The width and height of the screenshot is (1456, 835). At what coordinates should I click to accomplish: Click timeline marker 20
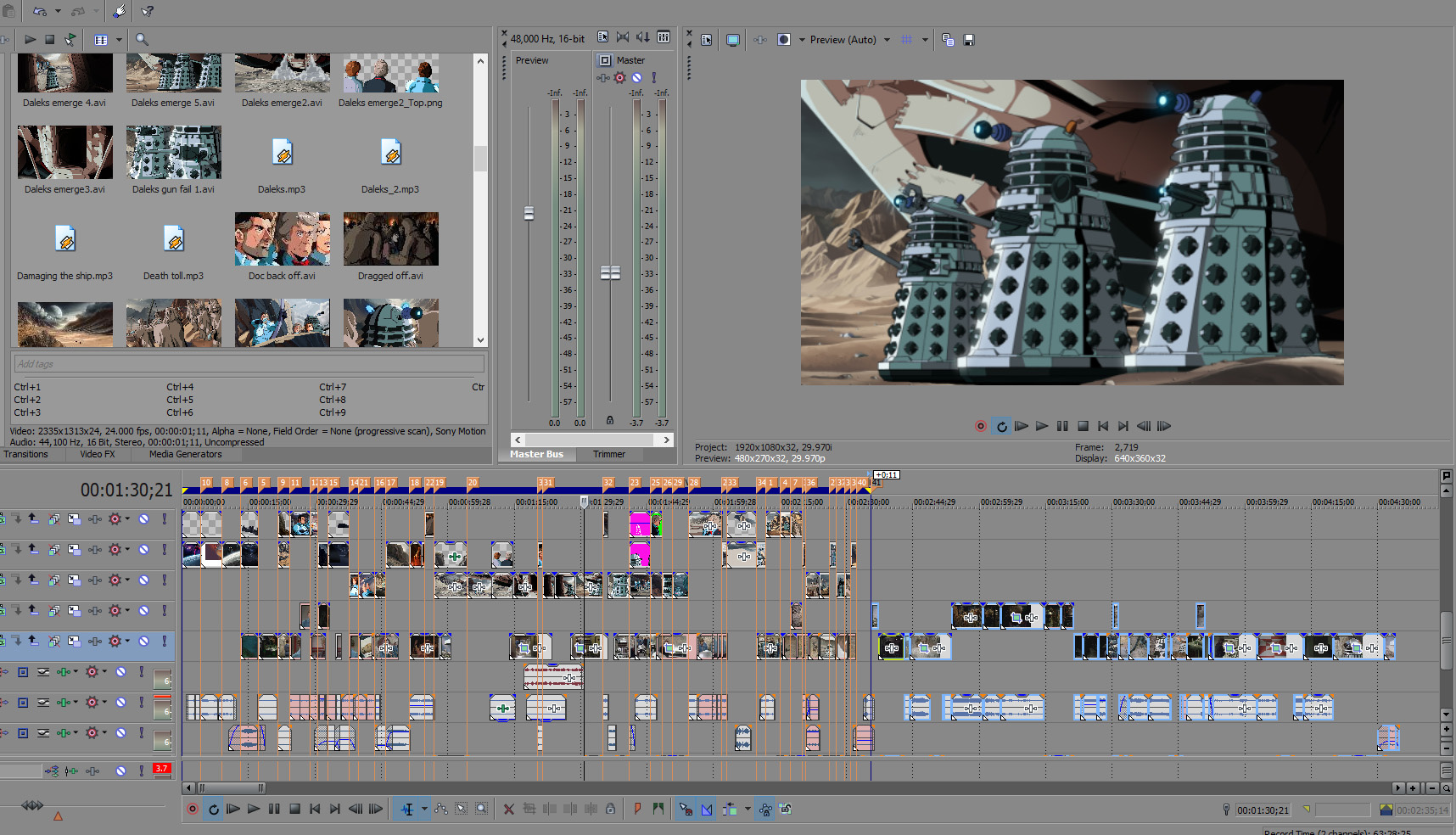coord(473,483)
